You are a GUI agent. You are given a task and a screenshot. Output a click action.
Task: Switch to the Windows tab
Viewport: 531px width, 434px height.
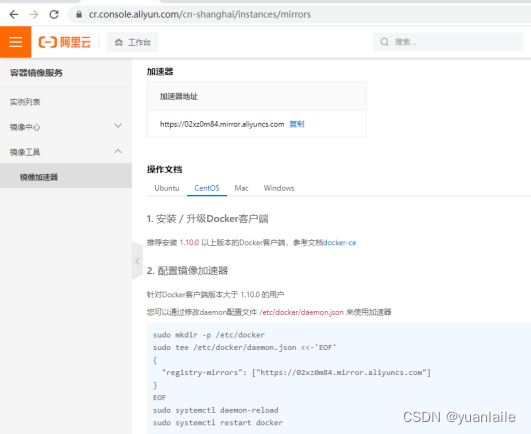click(279, 188)
